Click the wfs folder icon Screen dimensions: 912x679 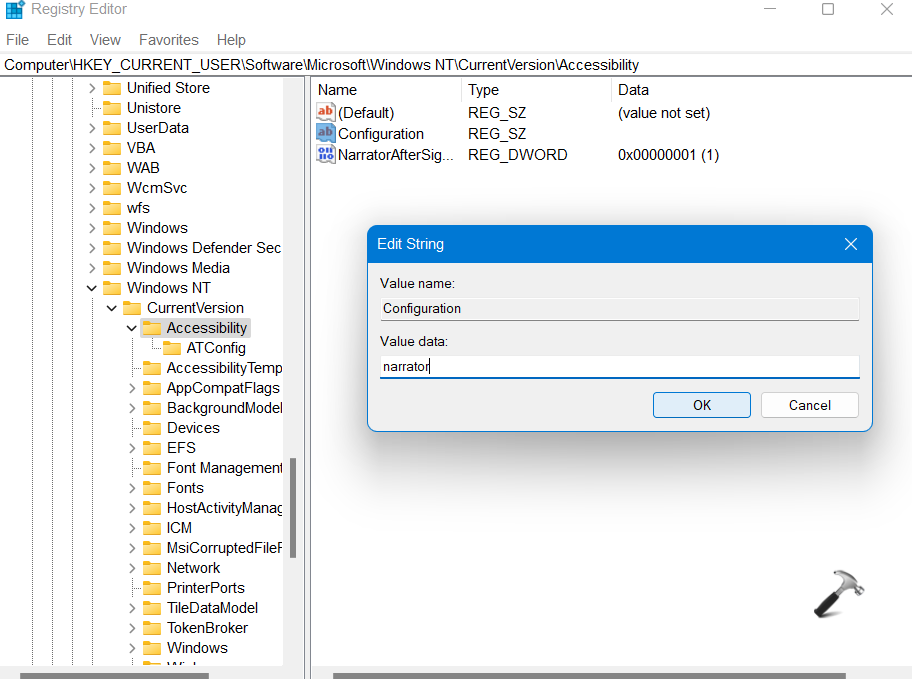pos(112,208)
